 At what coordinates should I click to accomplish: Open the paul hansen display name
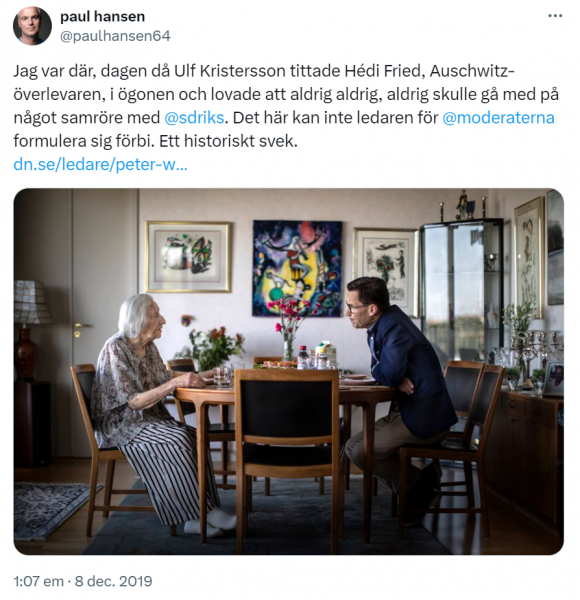point(103,16)
